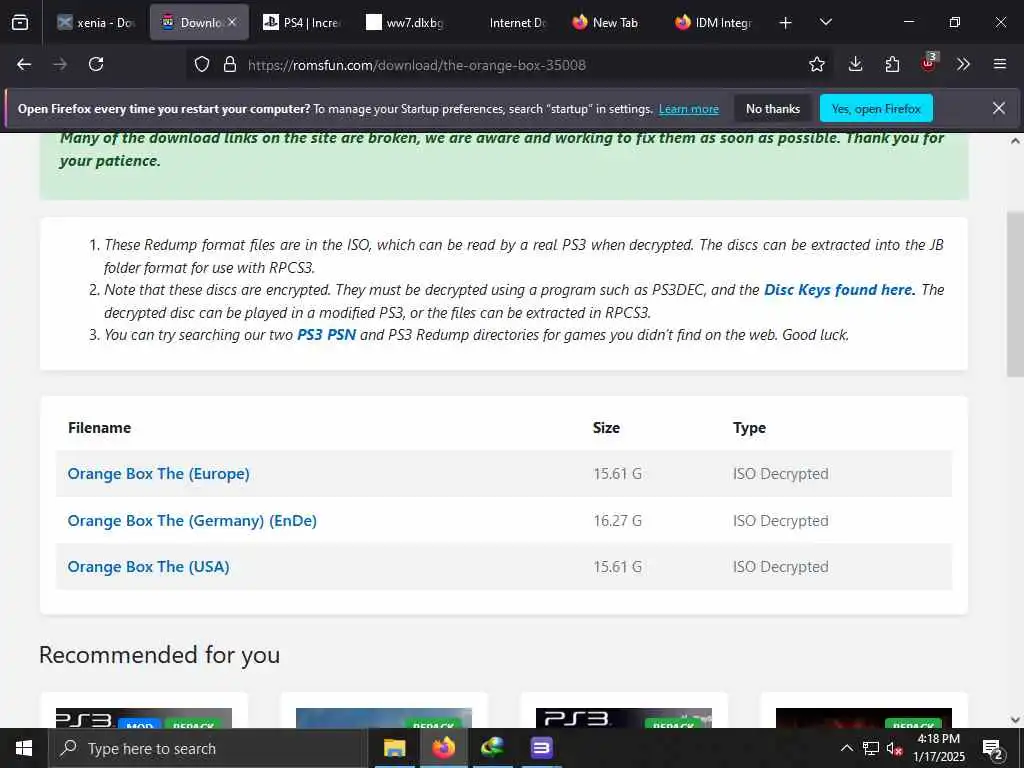The height and width of the screenshot is (768, 1024).
Task: Switch to ww7.dlxbg tab
Action: pos(405,23)
